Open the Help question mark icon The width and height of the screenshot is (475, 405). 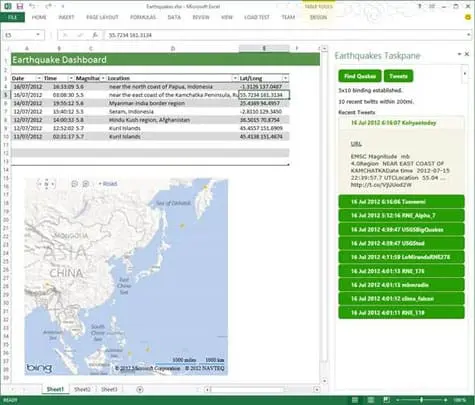tap(419, 6)
